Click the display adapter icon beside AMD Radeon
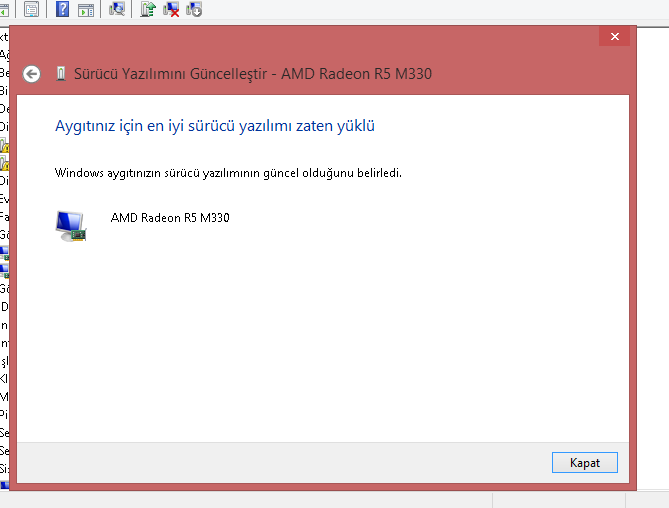 click(x=71, y=226)
